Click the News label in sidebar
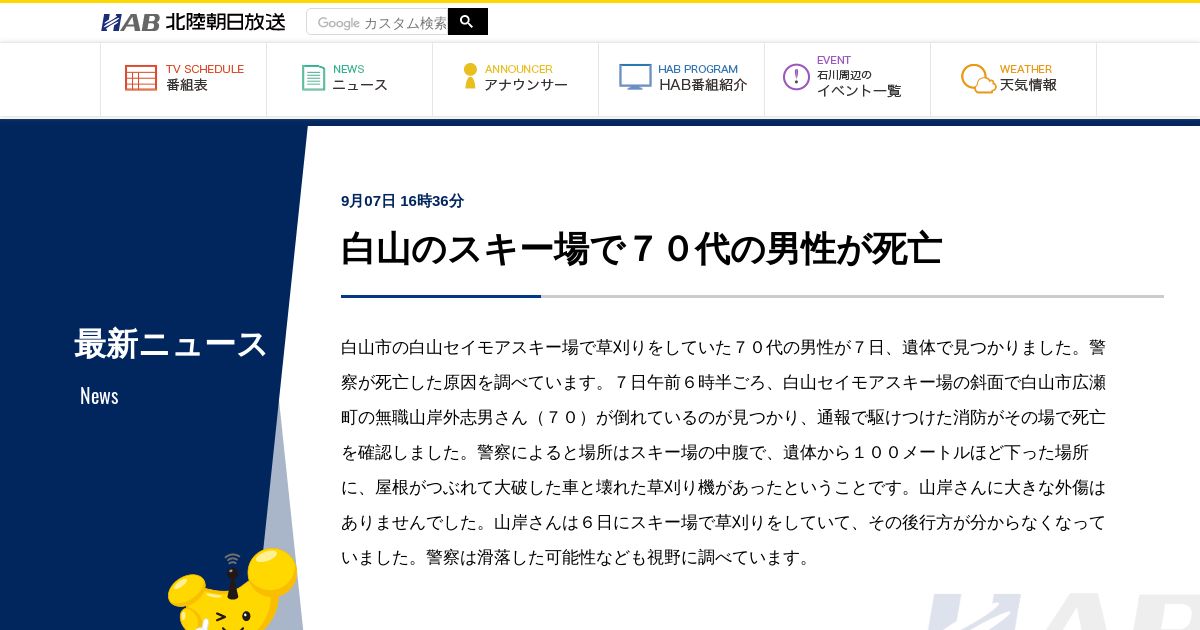This screenshot has width=1200, height=630. pyautogui.click(x=99, y=396)
